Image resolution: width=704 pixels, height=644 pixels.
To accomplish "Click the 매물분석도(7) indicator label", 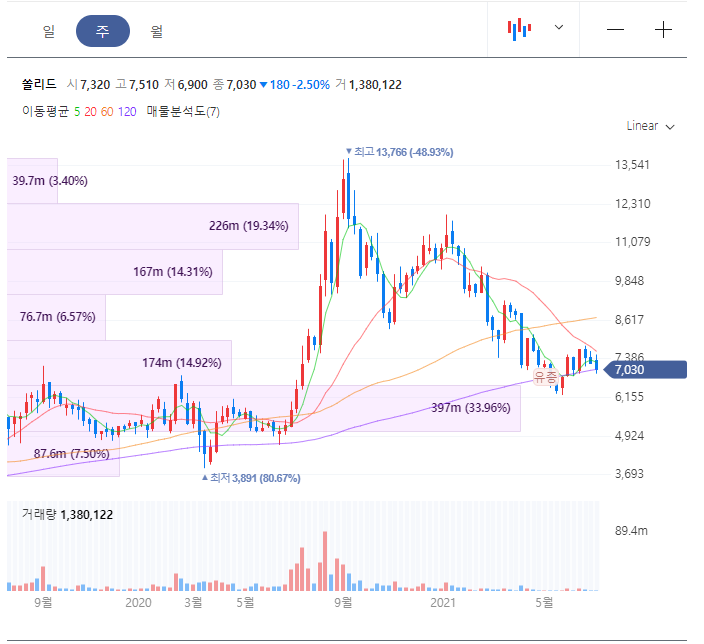I will point(183,111).
